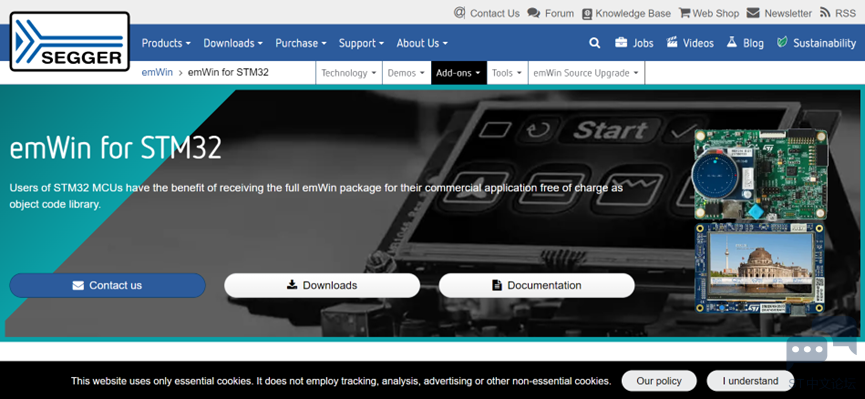Screen dimensions: 865x399
Task: Click the Videos clapperboard icon
Action: click(x=672, y=42)
